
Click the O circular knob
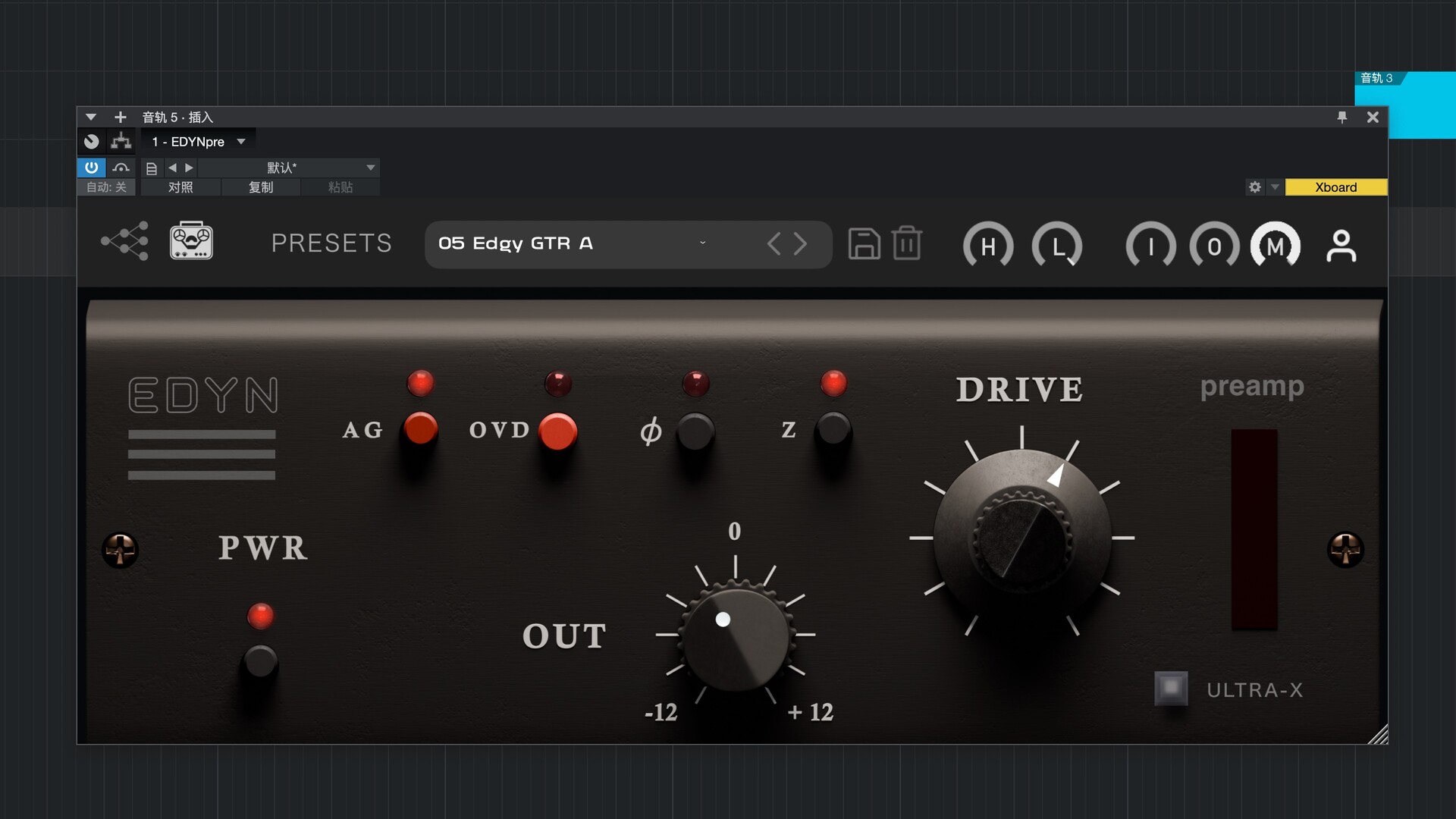pos(1214,246)
